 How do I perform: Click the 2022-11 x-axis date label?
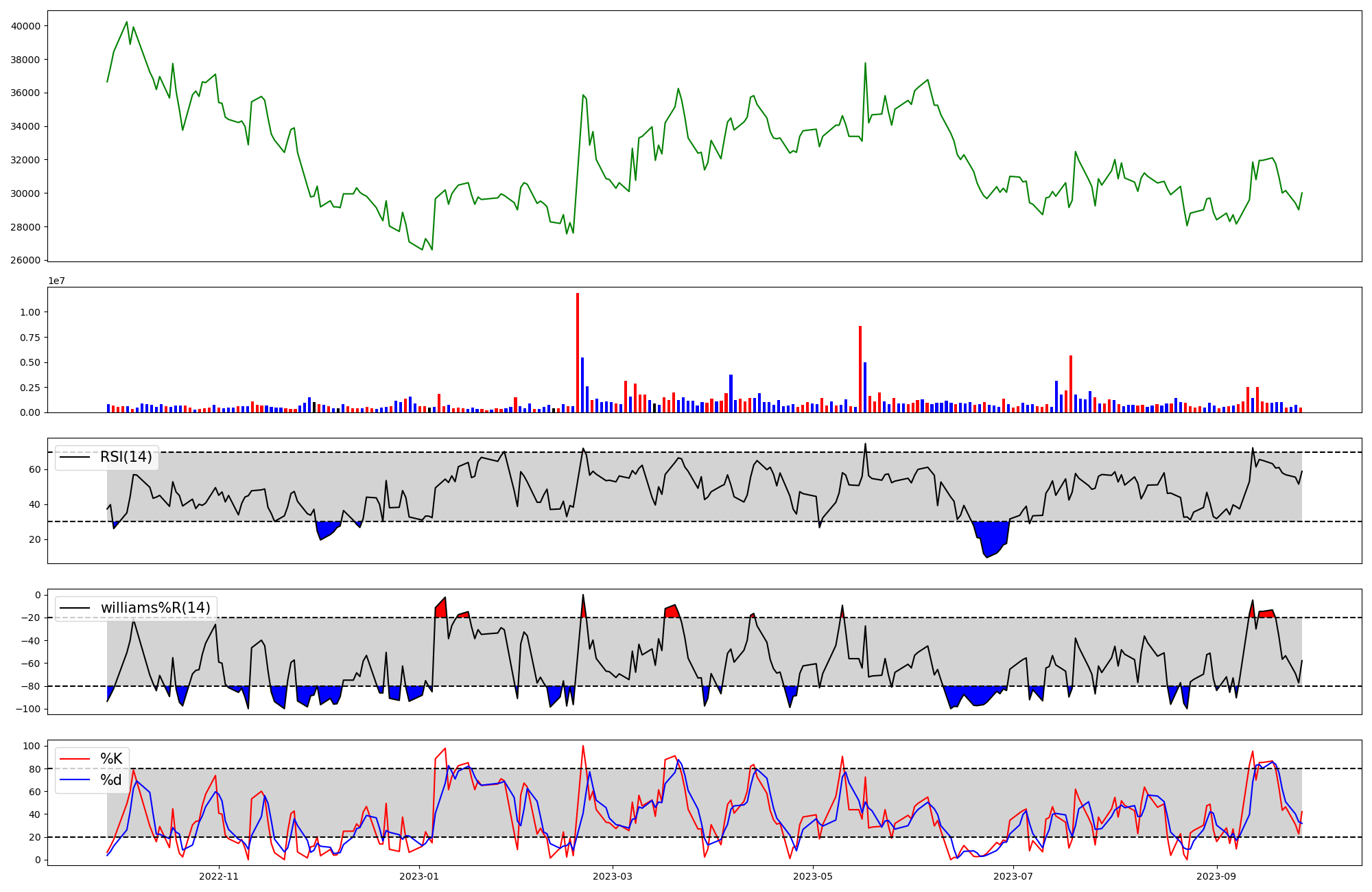pyautogui.click(x=218, y=876)
